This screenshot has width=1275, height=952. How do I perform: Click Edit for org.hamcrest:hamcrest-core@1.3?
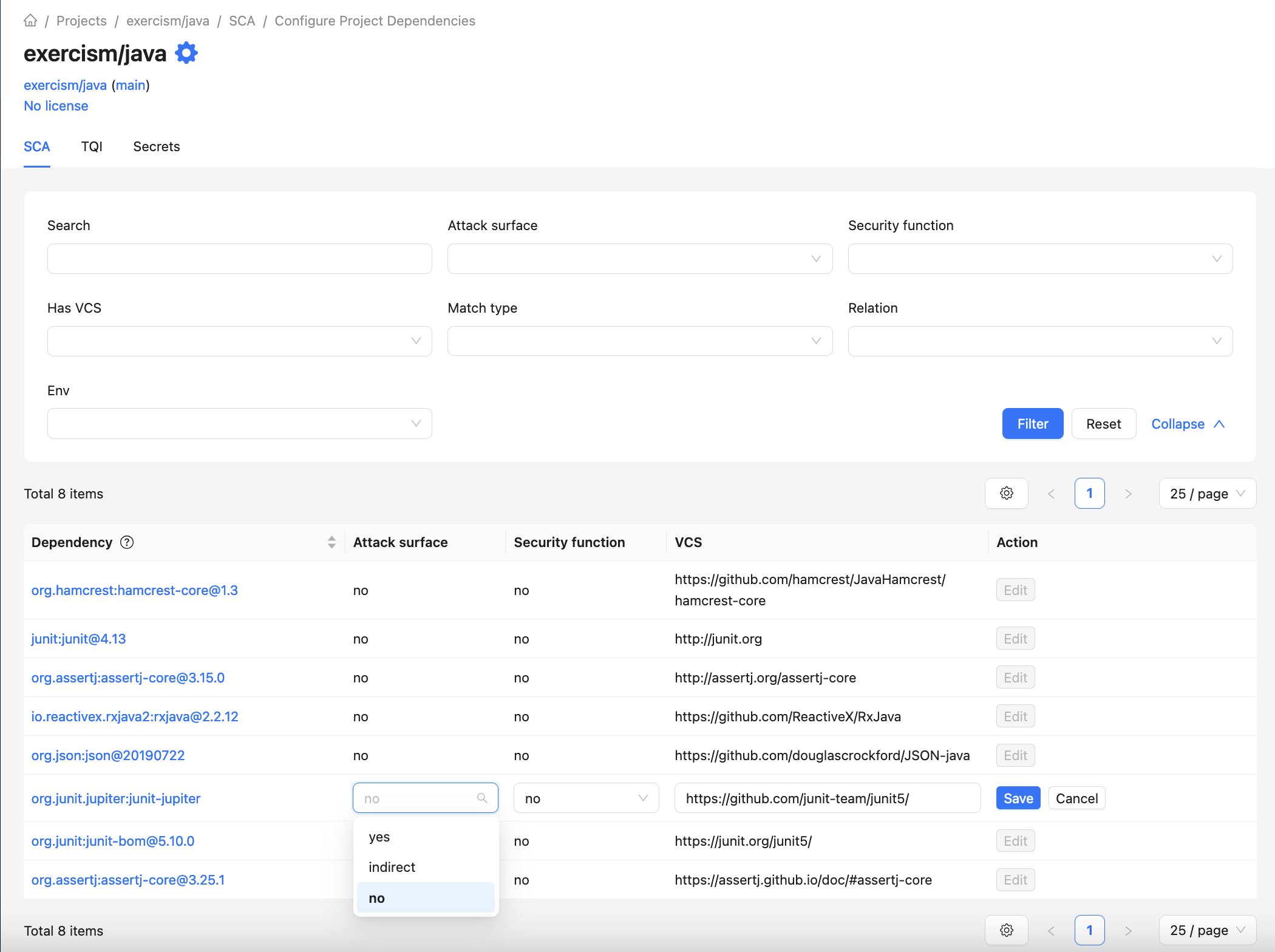click(1015, 590)
